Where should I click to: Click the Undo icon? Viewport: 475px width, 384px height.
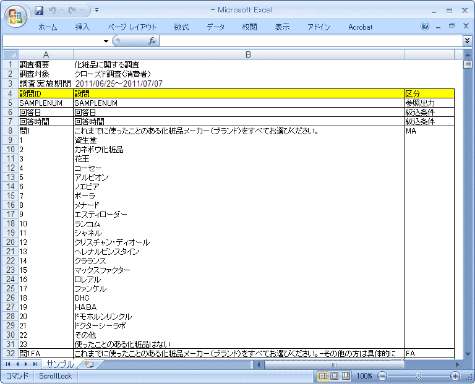coord(53,11)
